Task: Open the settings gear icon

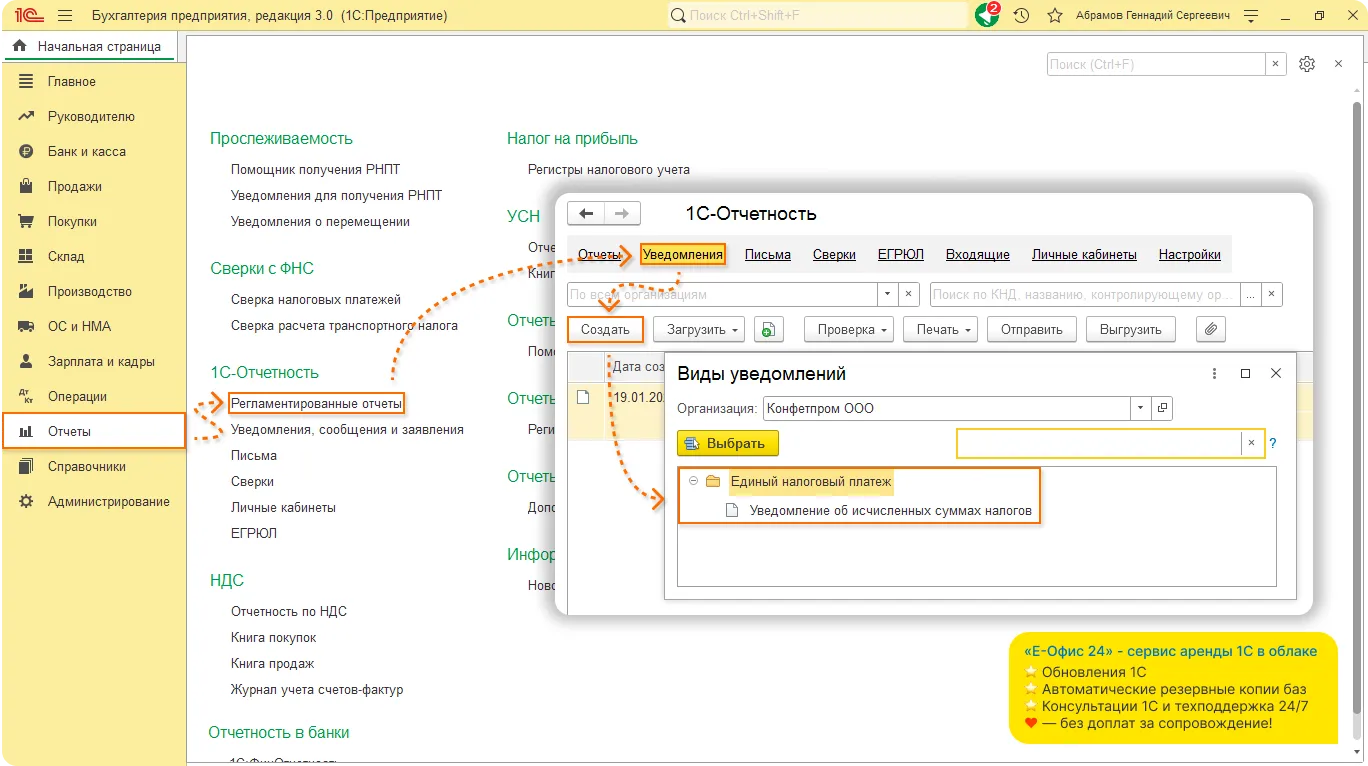Action: [1306, 64]
